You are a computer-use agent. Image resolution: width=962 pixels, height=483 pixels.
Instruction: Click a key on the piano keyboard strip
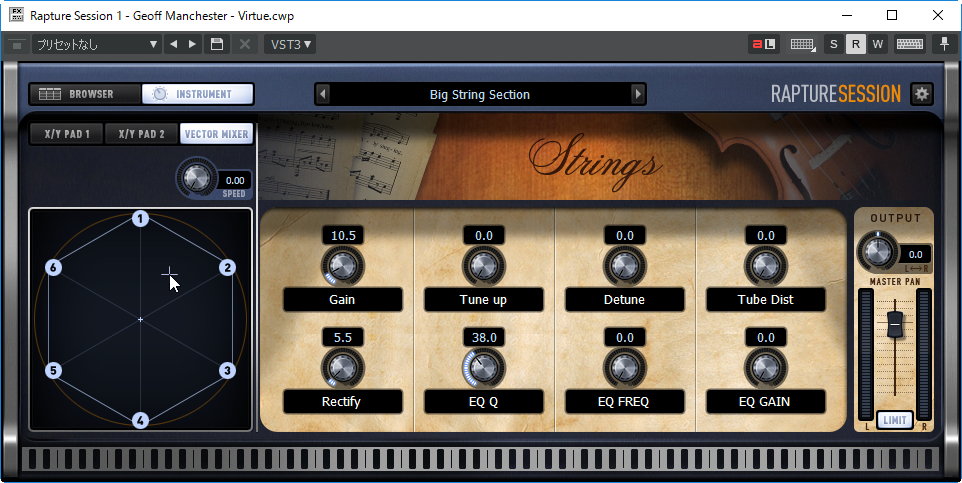point(481,459)
